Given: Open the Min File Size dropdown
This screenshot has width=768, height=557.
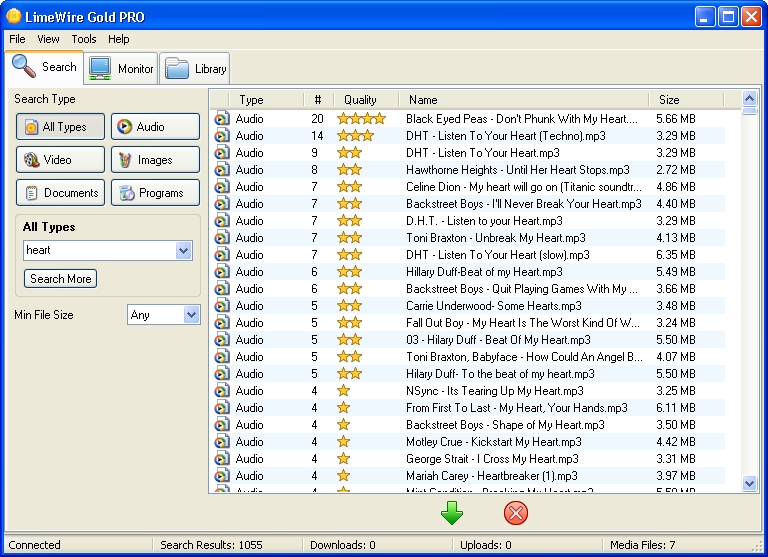Looking at the screenshot, I should click(191, 315).
